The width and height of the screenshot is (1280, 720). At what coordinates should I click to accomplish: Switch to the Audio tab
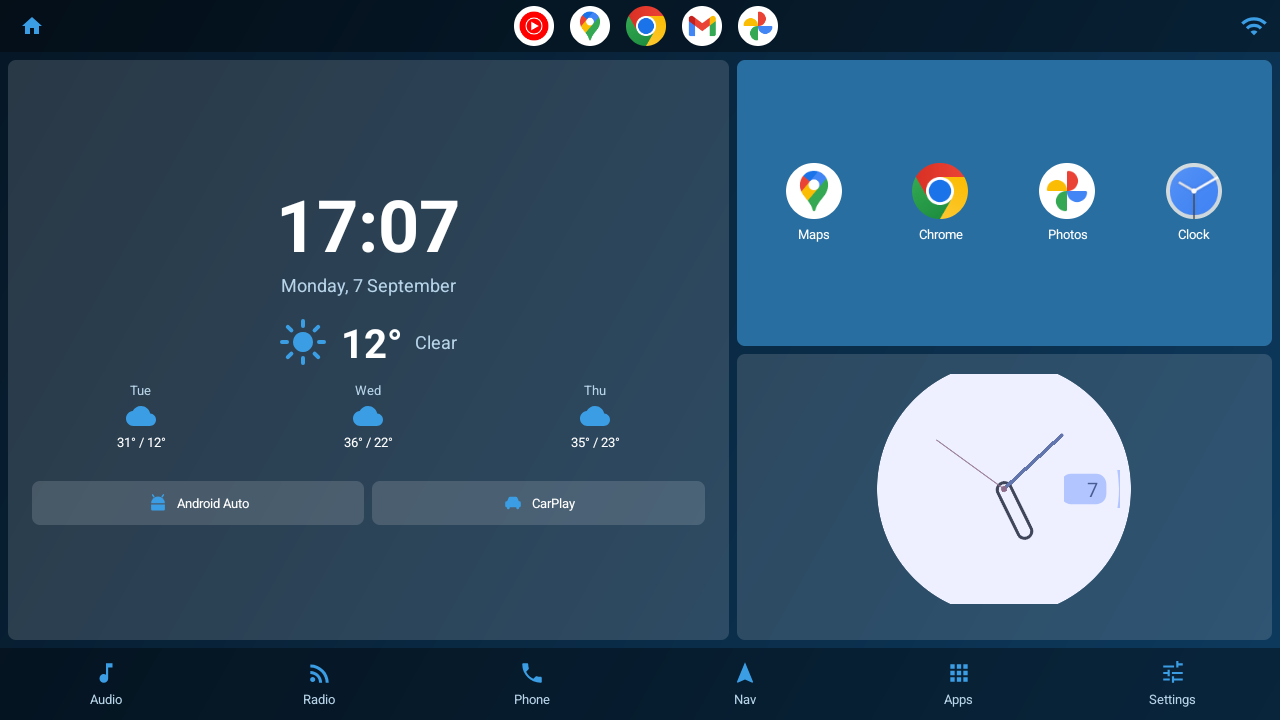pyautogui.click(x=106, y=684)
